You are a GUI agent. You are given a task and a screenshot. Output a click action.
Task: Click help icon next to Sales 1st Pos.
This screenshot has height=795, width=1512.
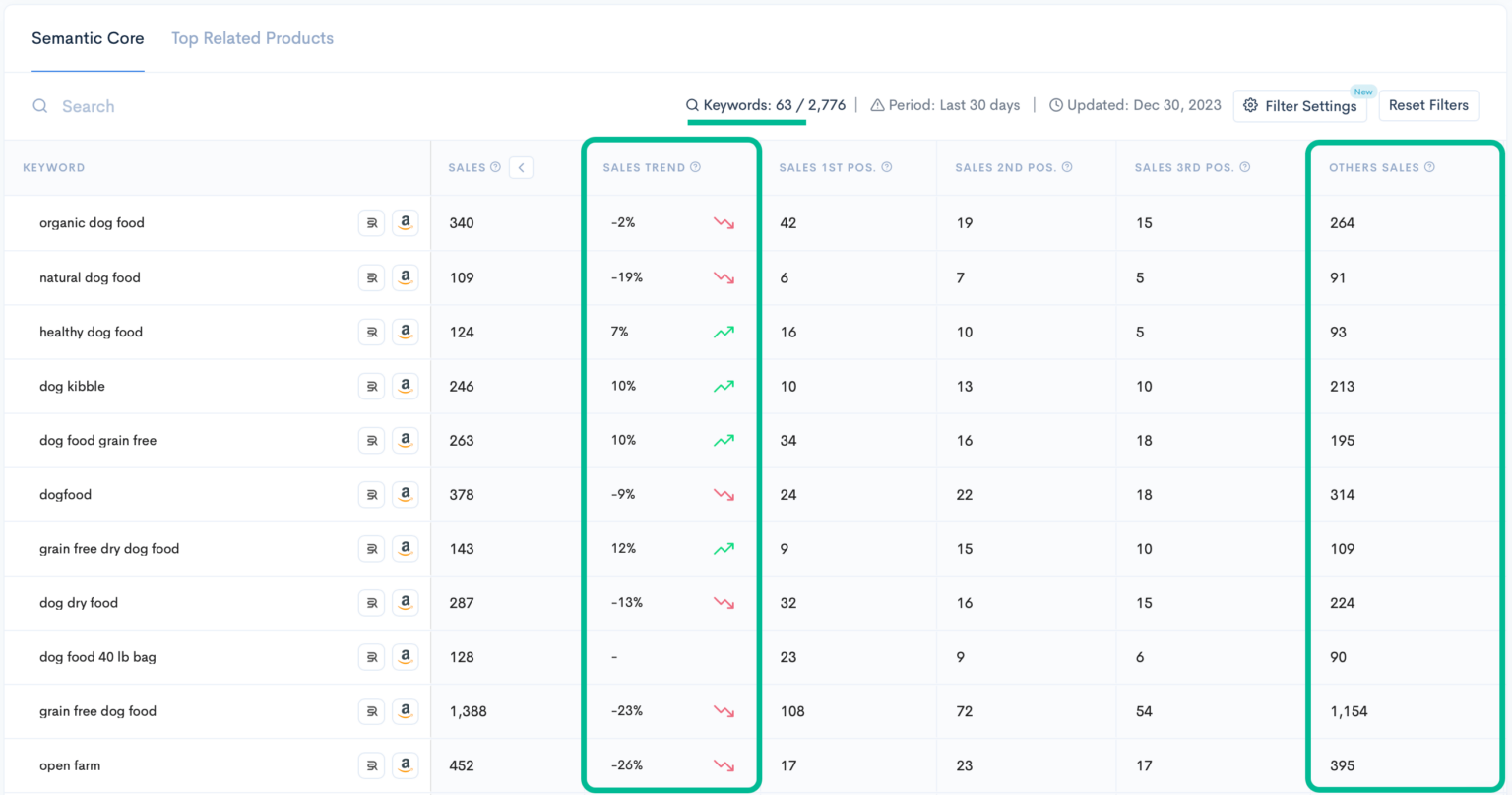coord(886,167)
